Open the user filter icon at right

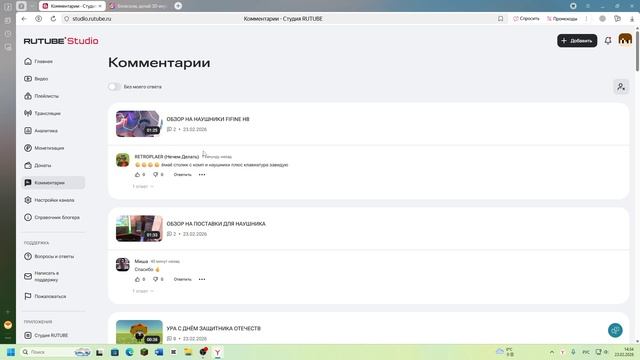click(621, 87)
